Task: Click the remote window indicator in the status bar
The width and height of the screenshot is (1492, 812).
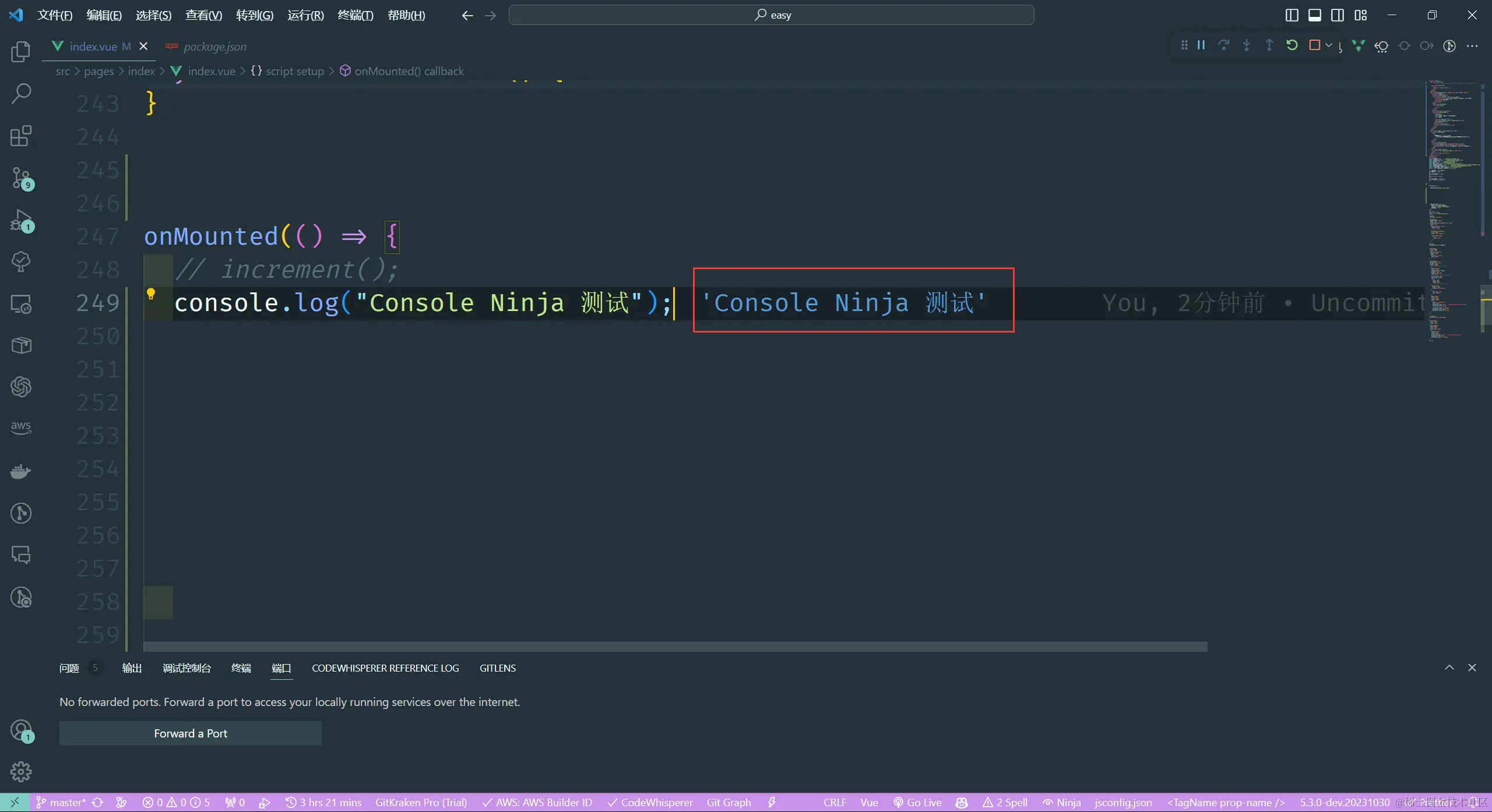Action: [15, 803]
